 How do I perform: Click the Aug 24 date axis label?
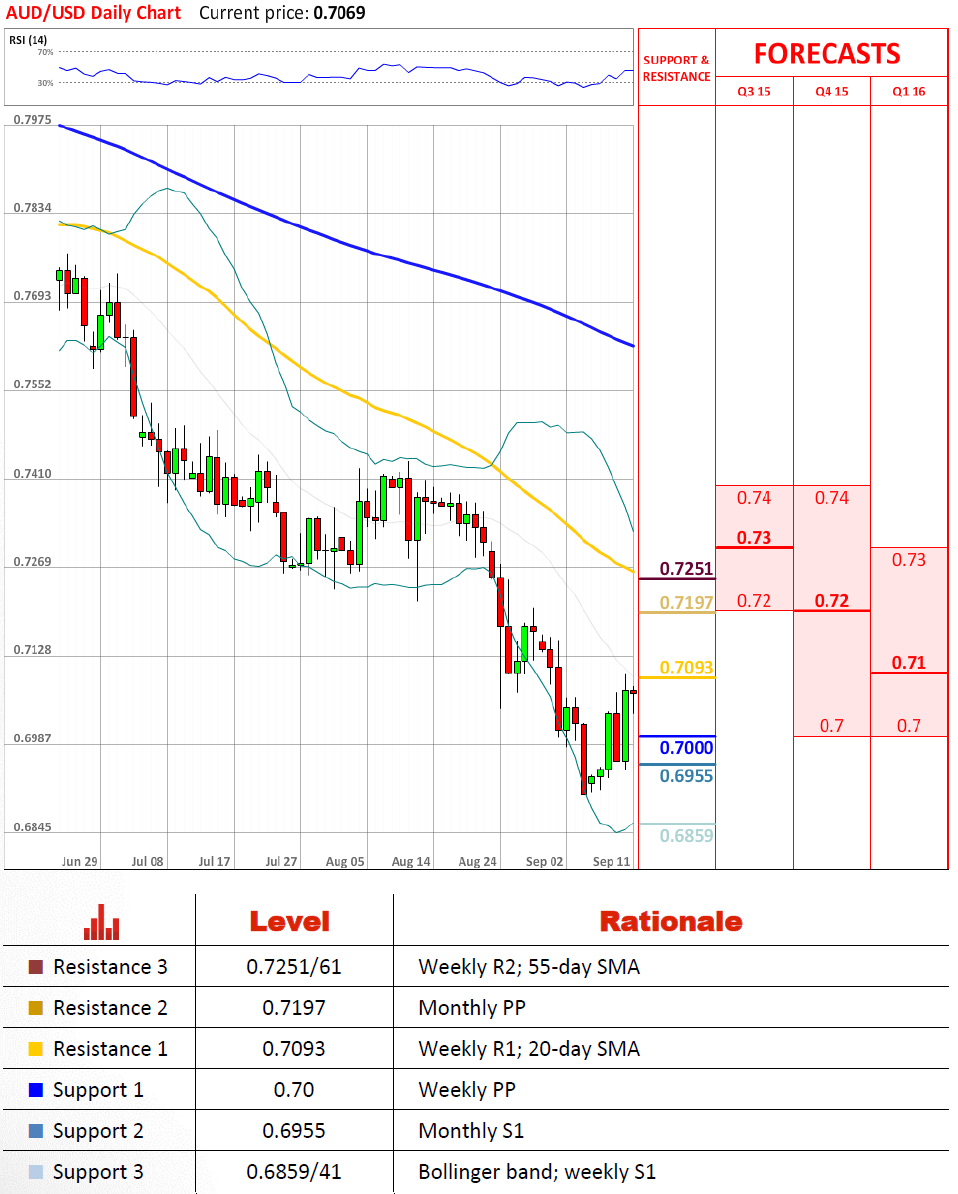pyautogui.click(x=477, y=861)
